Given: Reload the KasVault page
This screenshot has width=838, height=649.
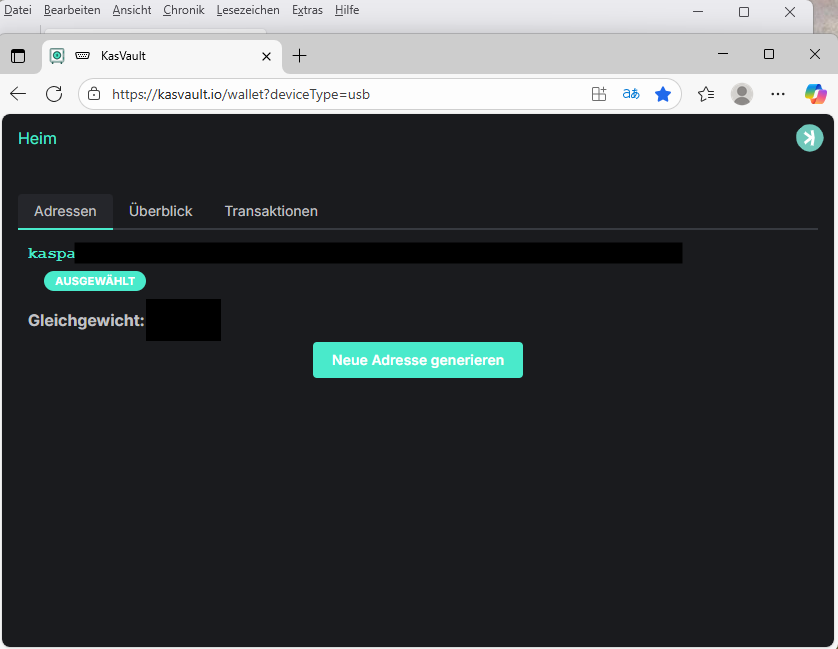Looking at the screenshot, I should [54, 94].
